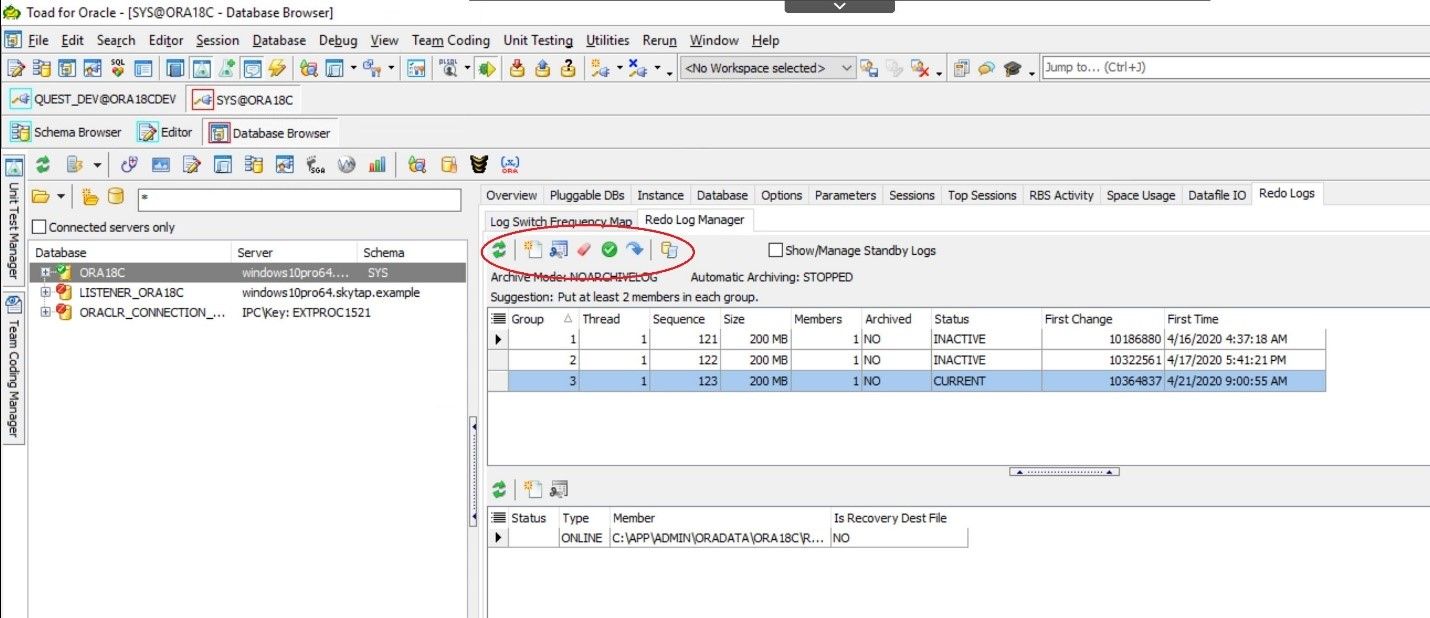The width and height of the screenshot is (1430, 618).
Task: Click the drop member icon in lower pane
Action: click(559, 489)
